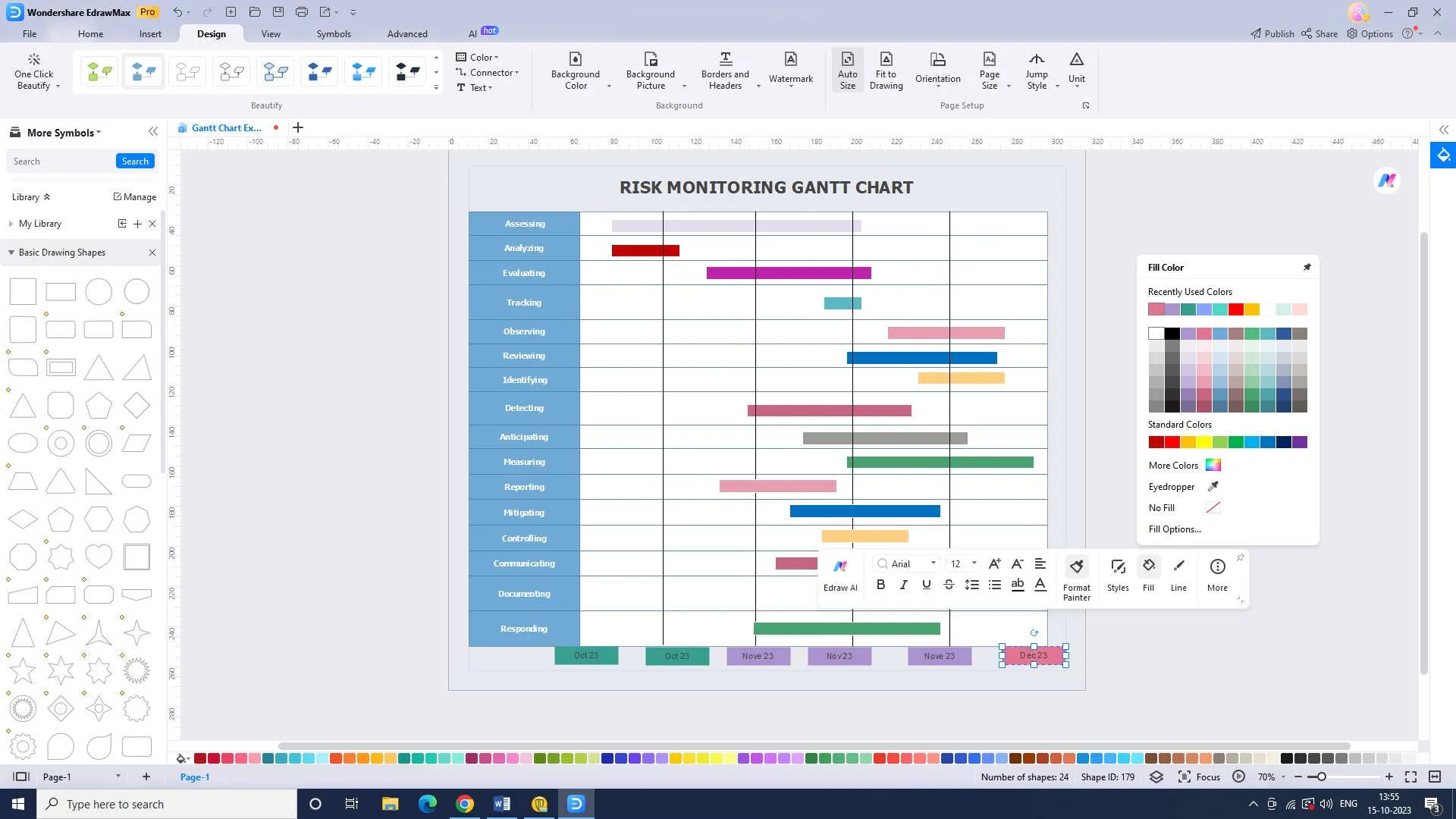Toggle bold text formatting
The width and height of the screenshot is (1456, 819).
click(x=880, y=585)
